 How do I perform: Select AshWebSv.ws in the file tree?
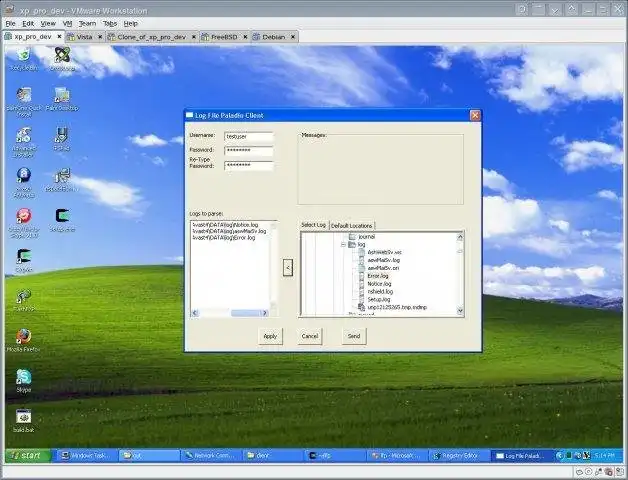pos(384,252)
